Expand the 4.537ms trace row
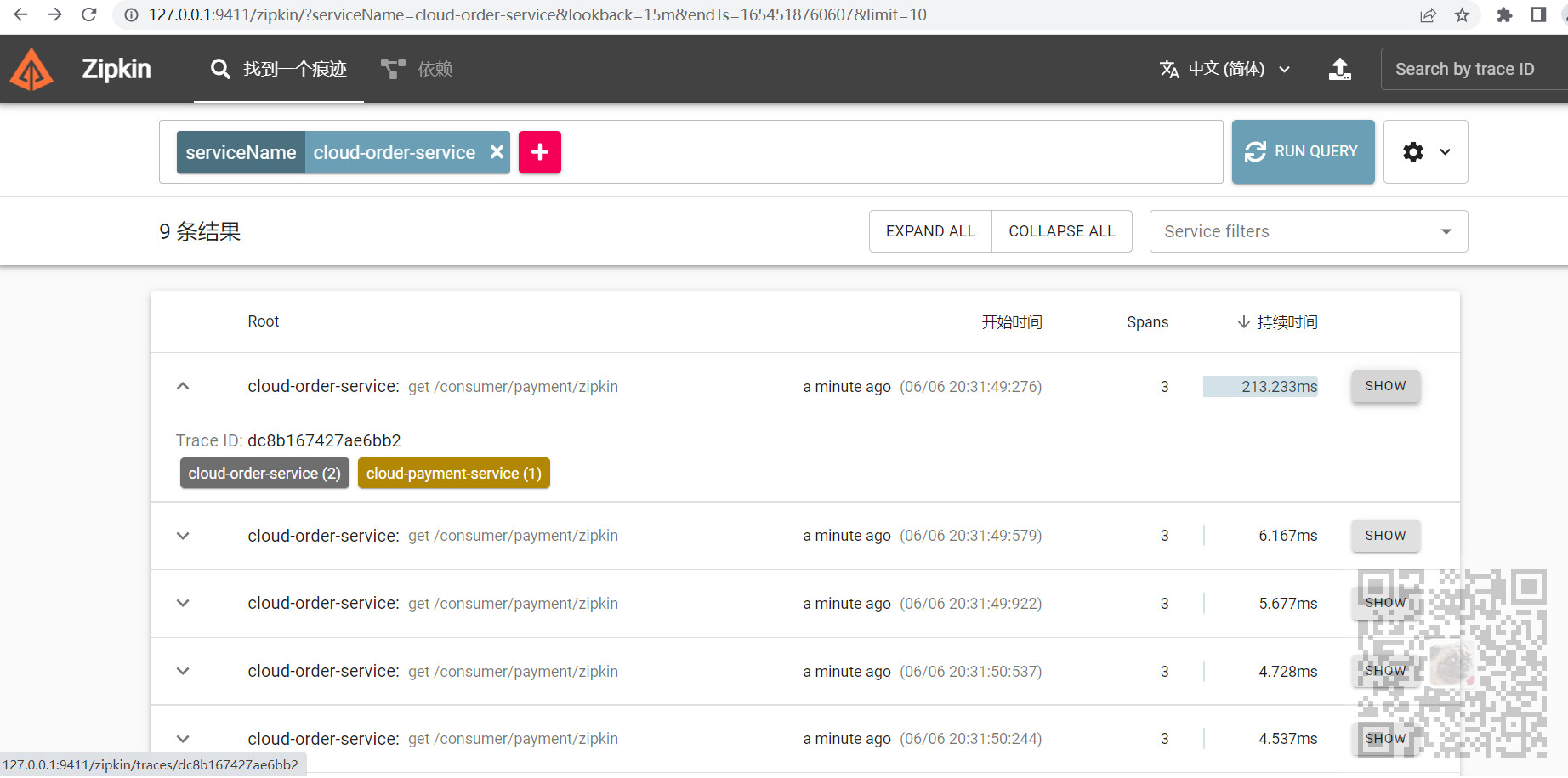The height and width of the screenshot is (778, 1568). [x=183, y=739]
